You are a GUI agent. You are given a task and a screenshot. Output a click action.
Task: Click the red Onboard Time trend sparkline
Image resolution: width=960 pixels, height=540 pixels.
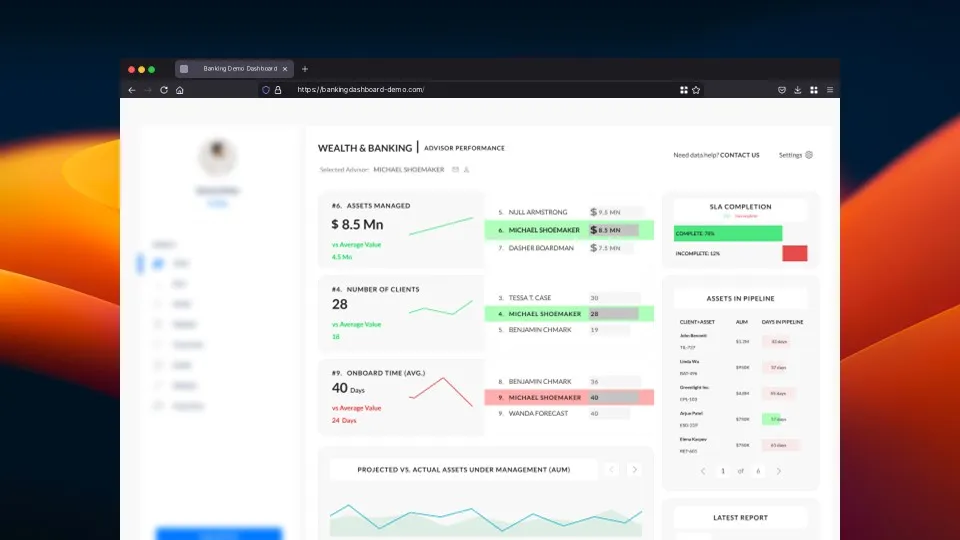coord(441,392)
